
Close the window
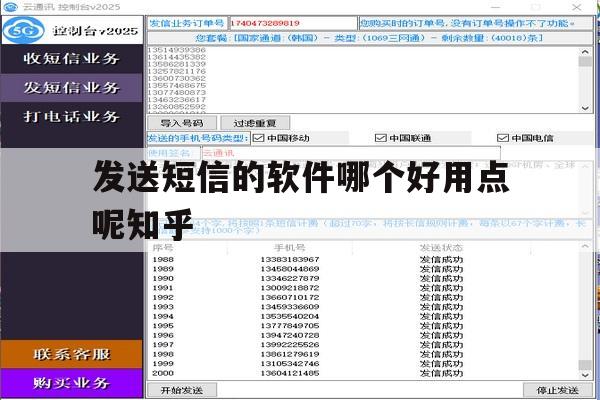click(577, 7)
